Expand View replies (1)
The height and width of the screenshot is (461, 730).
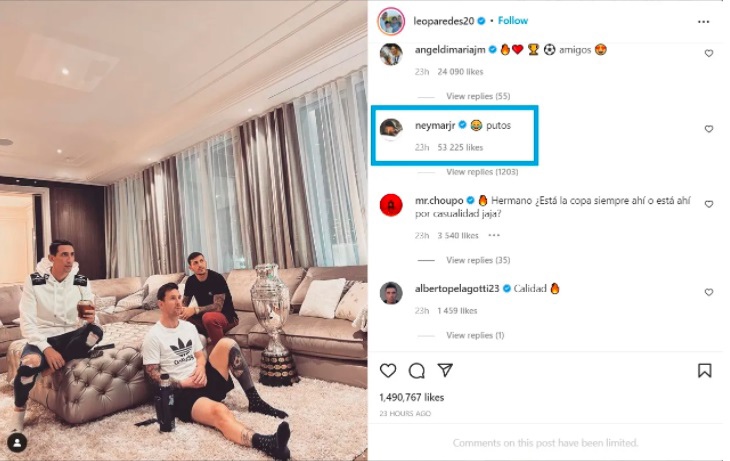(x=475, y=335)
